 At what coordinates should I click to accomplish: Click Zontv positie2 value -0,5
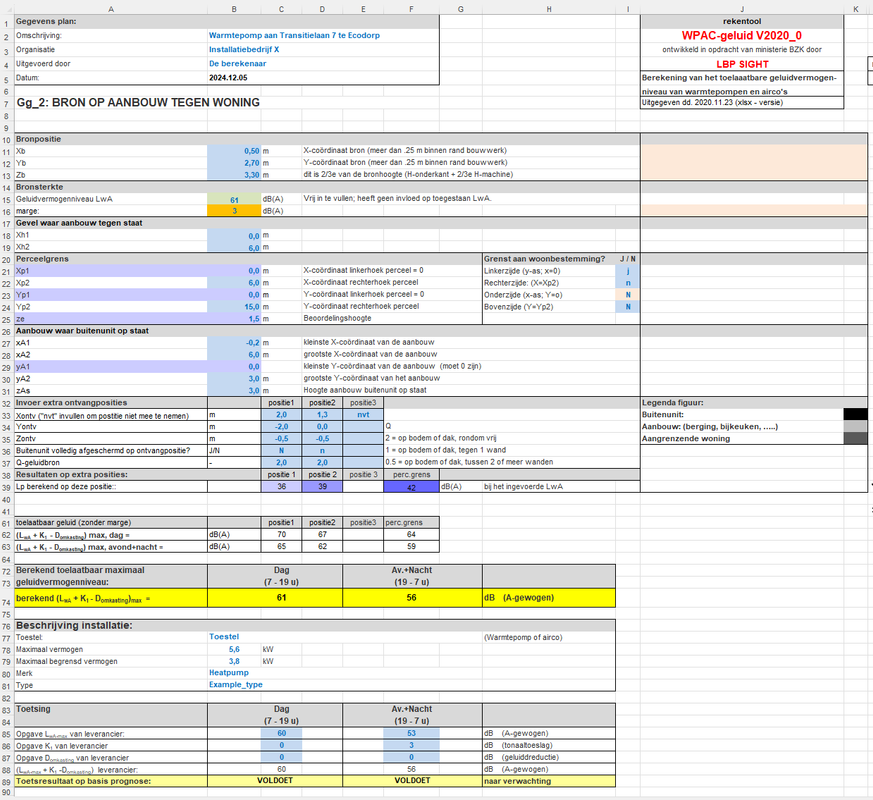(322, 439)
